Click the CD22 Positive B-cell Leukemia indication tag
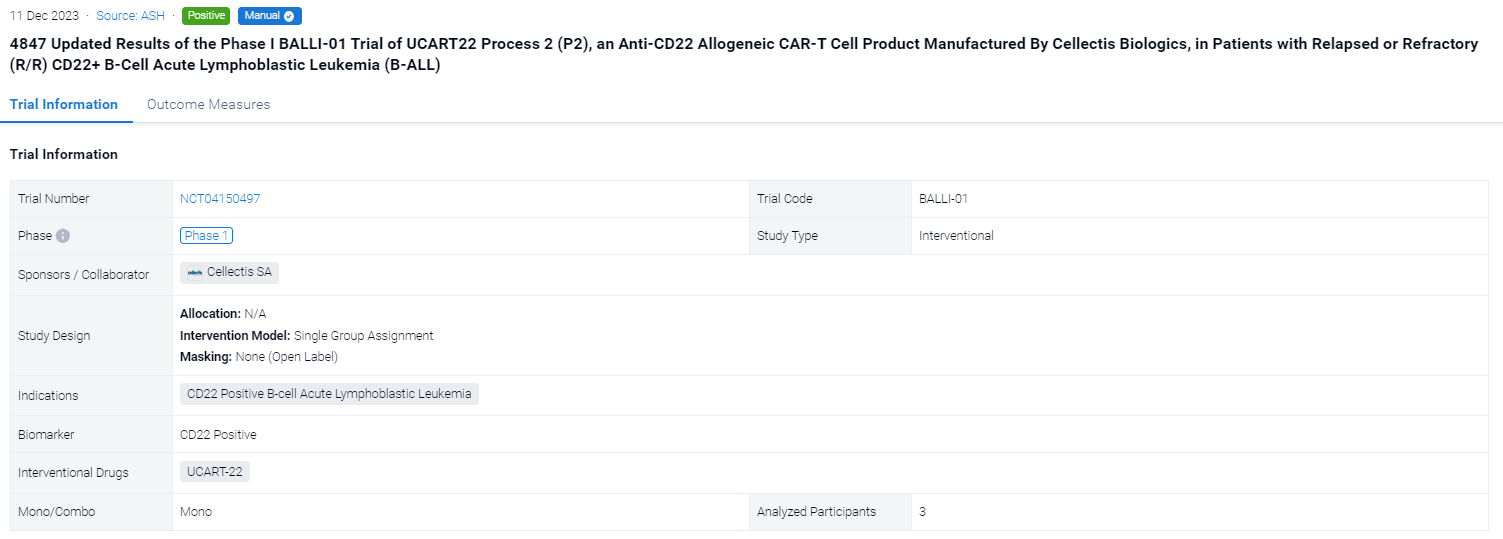 pos(329,394)
